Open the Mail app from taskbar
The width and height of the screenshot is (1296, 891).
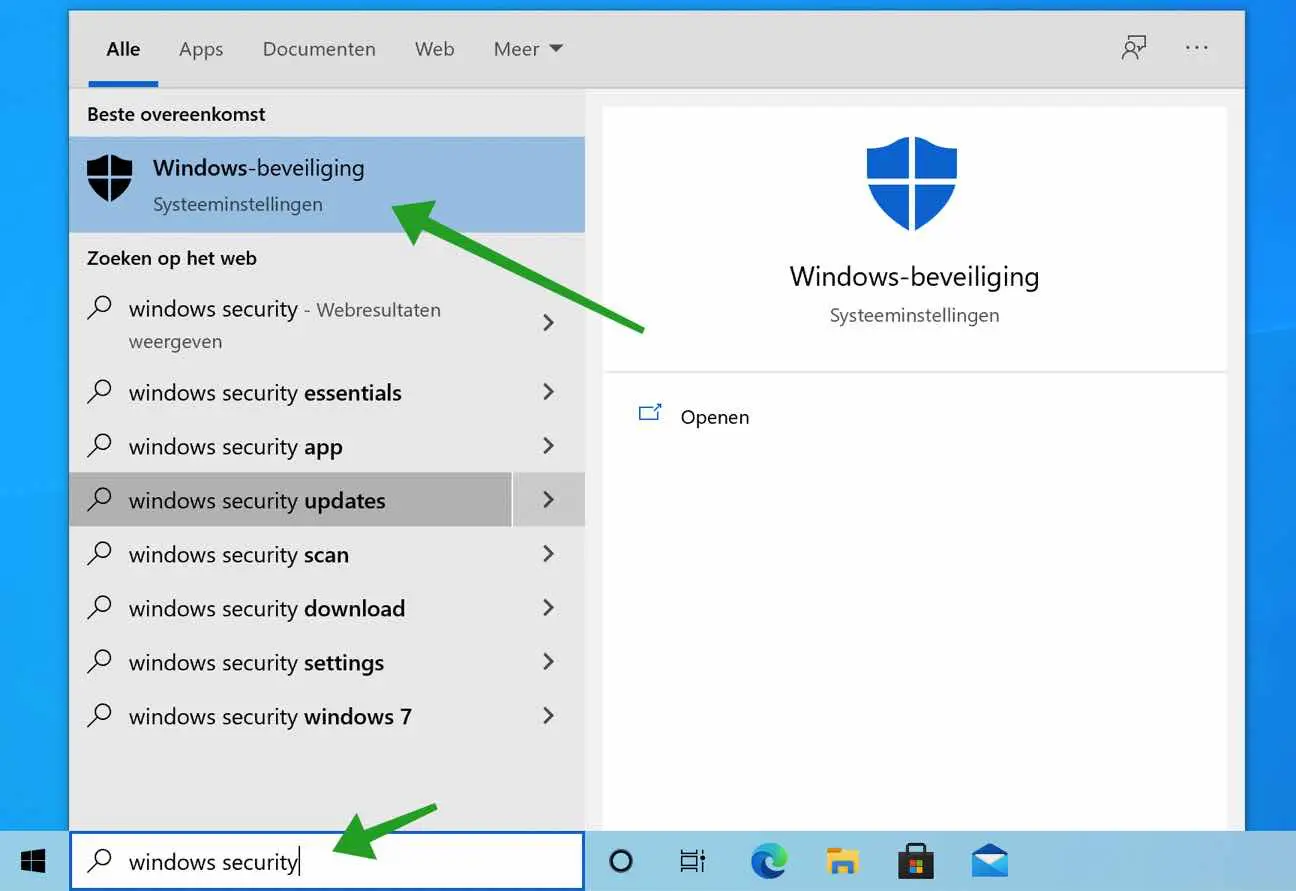tap(990, 861)
